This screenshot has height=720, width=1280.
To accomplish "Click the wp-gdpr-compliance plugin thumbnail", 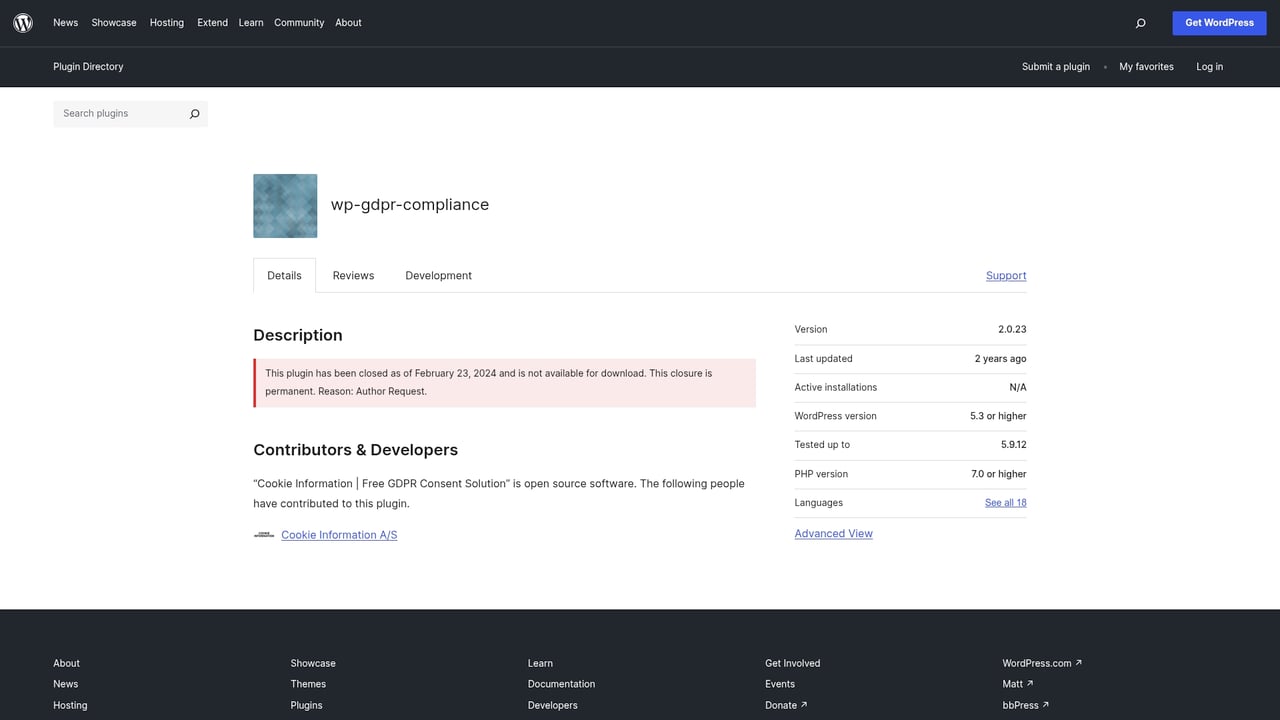I will [x=284, y=206].
